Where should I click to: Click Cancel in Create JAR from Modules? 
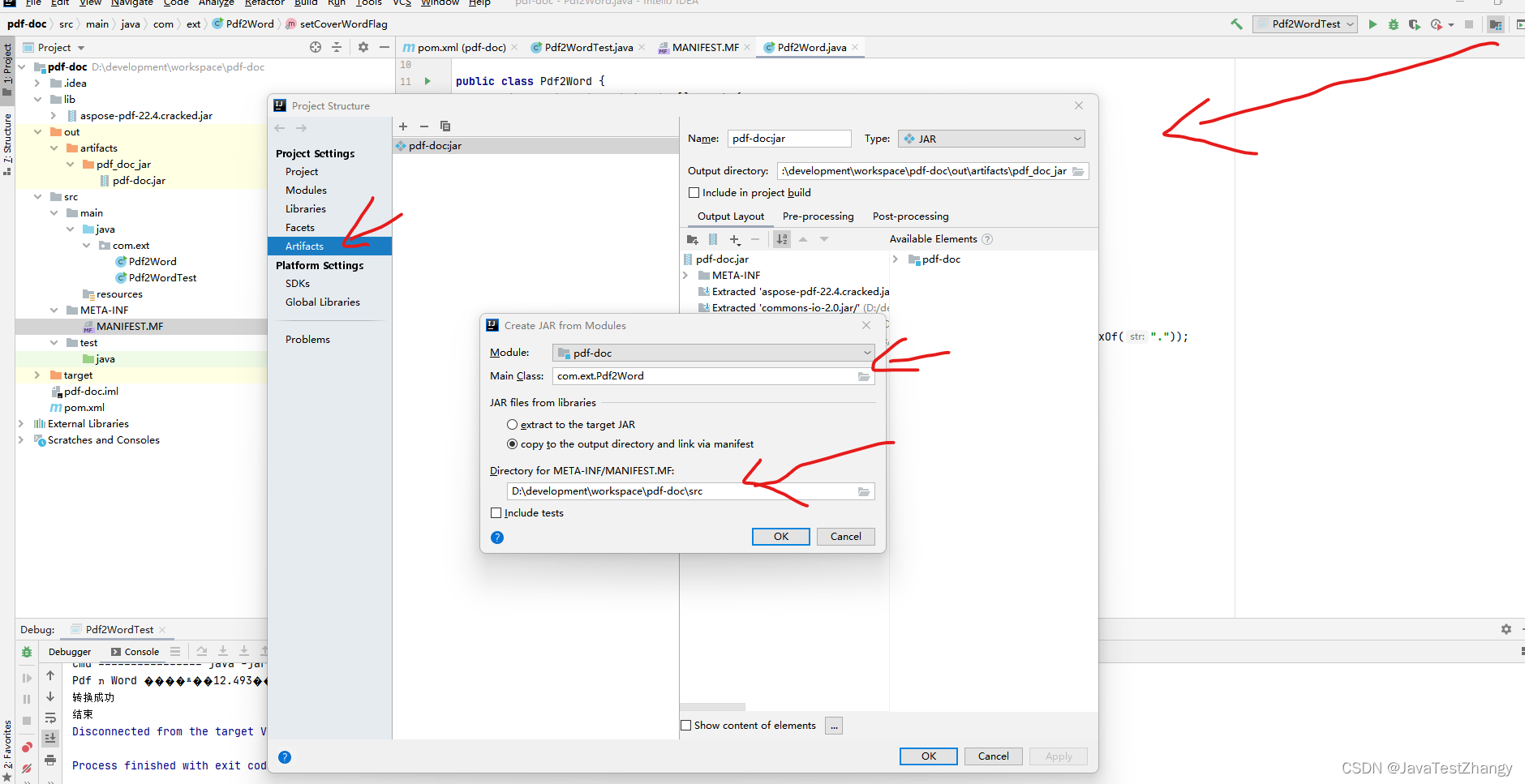(845, 537)
